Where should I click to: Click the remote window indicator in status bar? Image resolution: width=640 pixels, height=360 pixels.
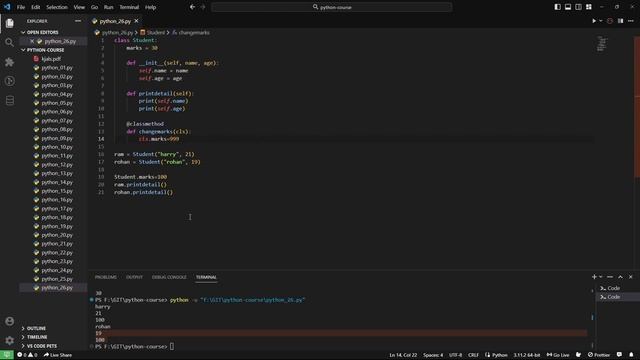click(x=7, y=355)
